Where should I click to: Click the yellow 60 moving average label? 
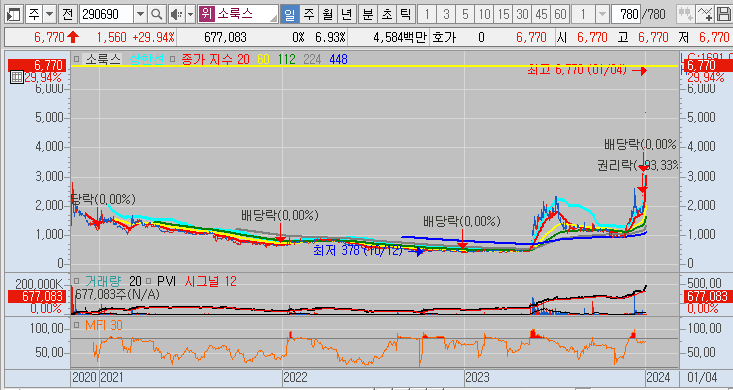263,59
